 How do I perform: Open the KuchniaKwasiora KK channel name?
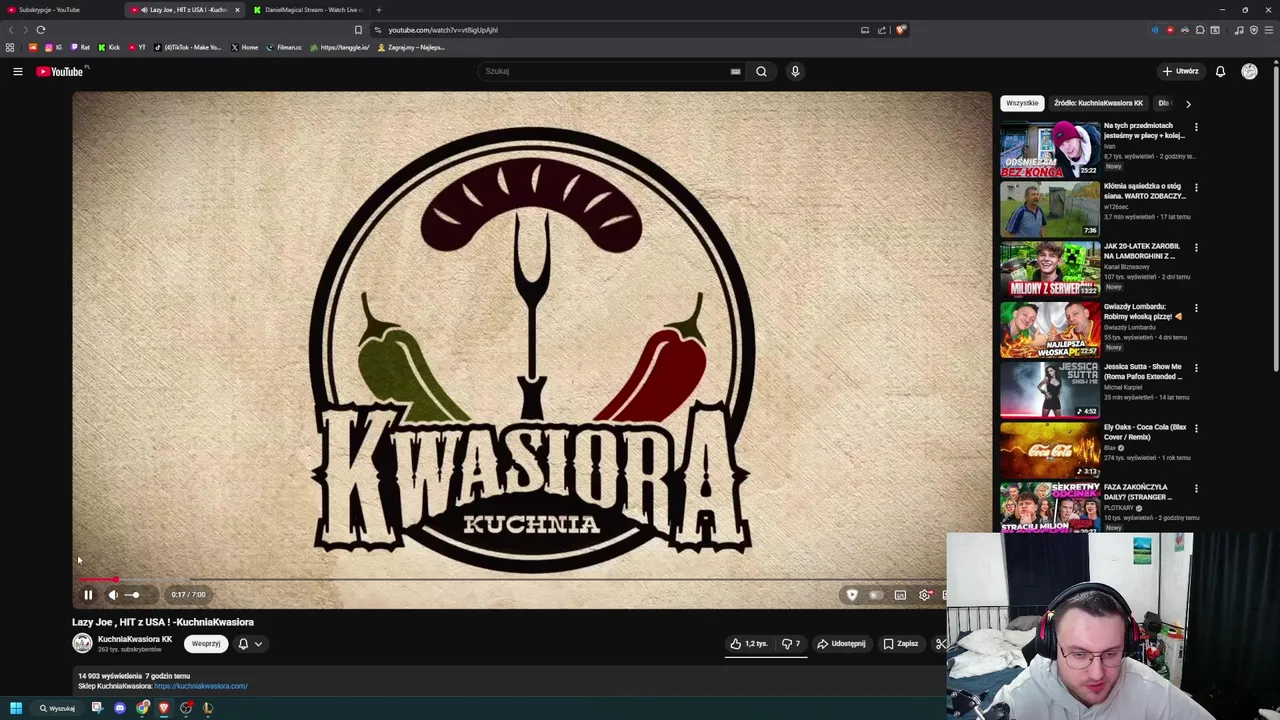pos(135,639)
